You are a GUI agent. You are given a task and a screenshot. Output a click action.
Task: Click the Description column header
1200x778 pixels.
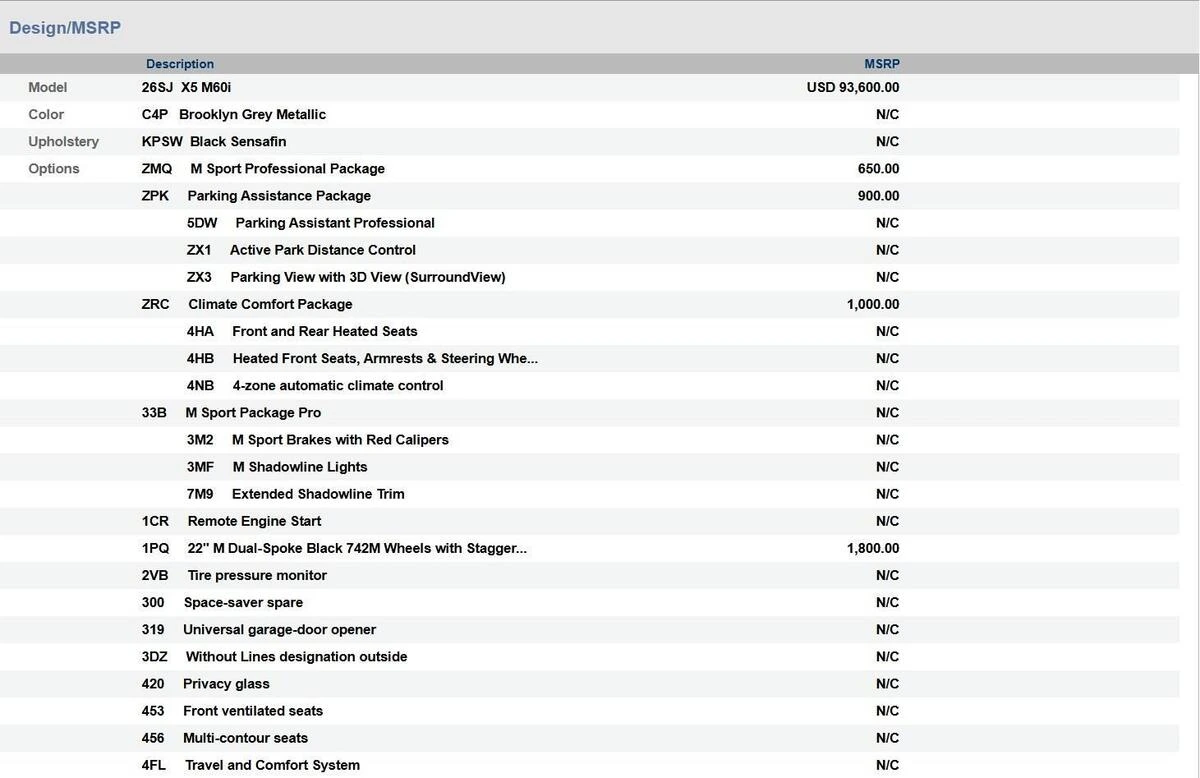coord(180,64)
